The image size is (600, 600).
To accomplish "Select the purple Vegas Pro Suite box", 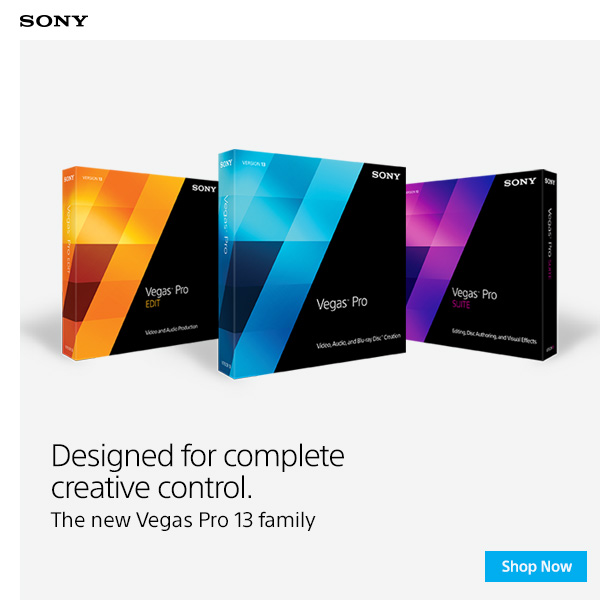I will (481, 265).
